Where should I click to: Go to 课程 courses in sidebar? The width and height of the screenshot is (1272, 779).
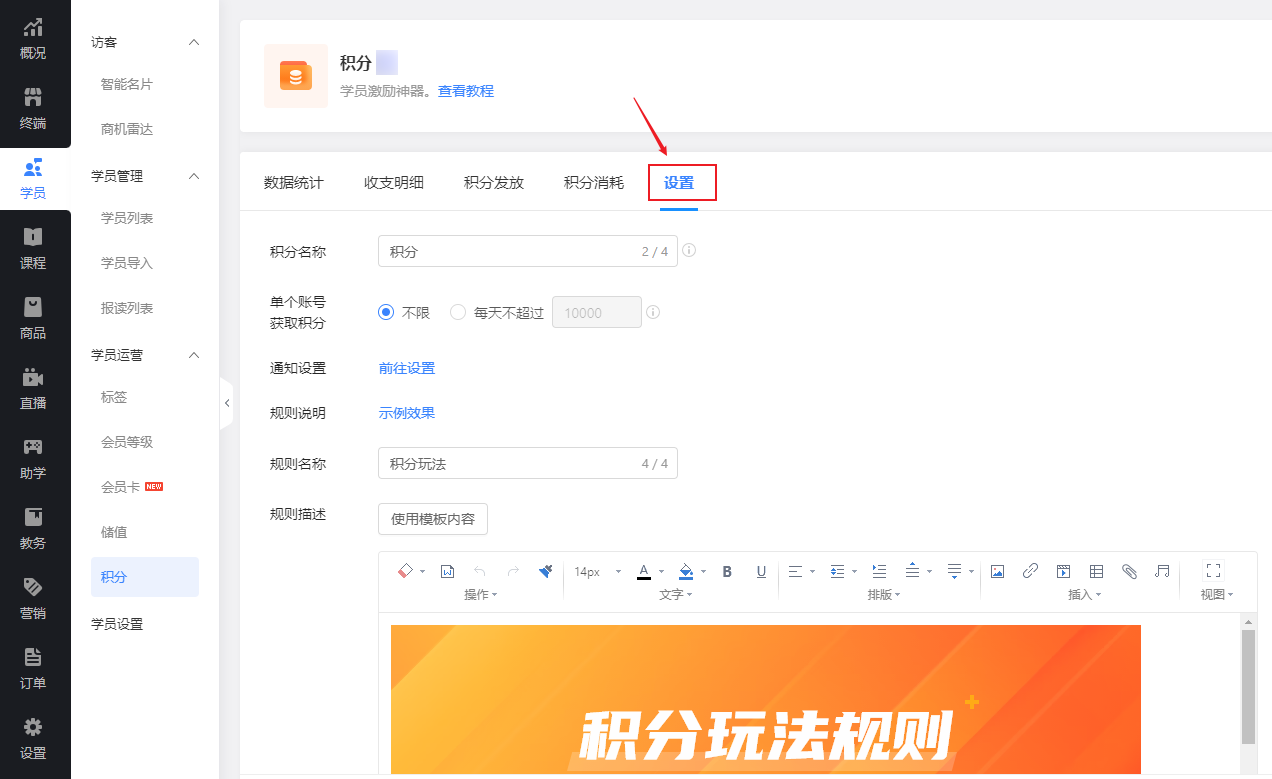pos(33,249)
